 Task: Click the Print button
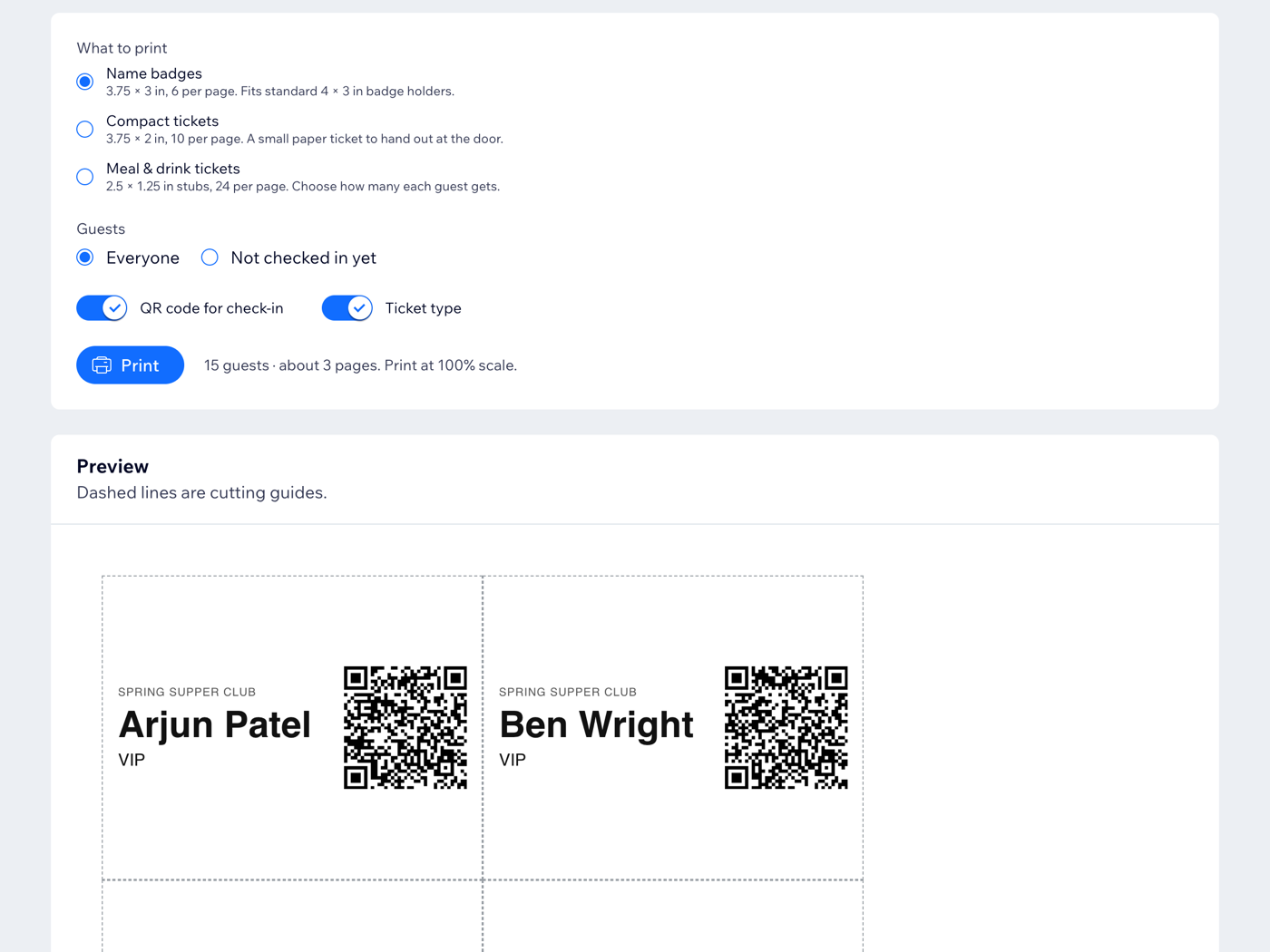130,365
